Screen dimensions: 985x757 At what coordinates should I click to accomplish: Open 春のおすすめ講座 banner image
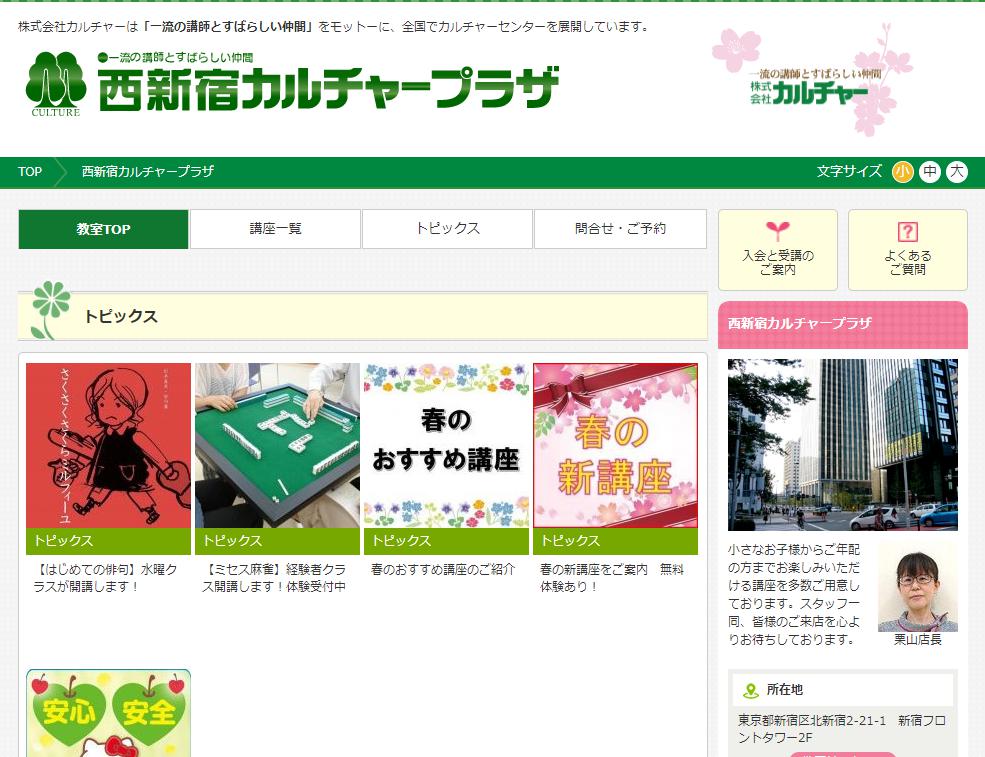point(446,445)
